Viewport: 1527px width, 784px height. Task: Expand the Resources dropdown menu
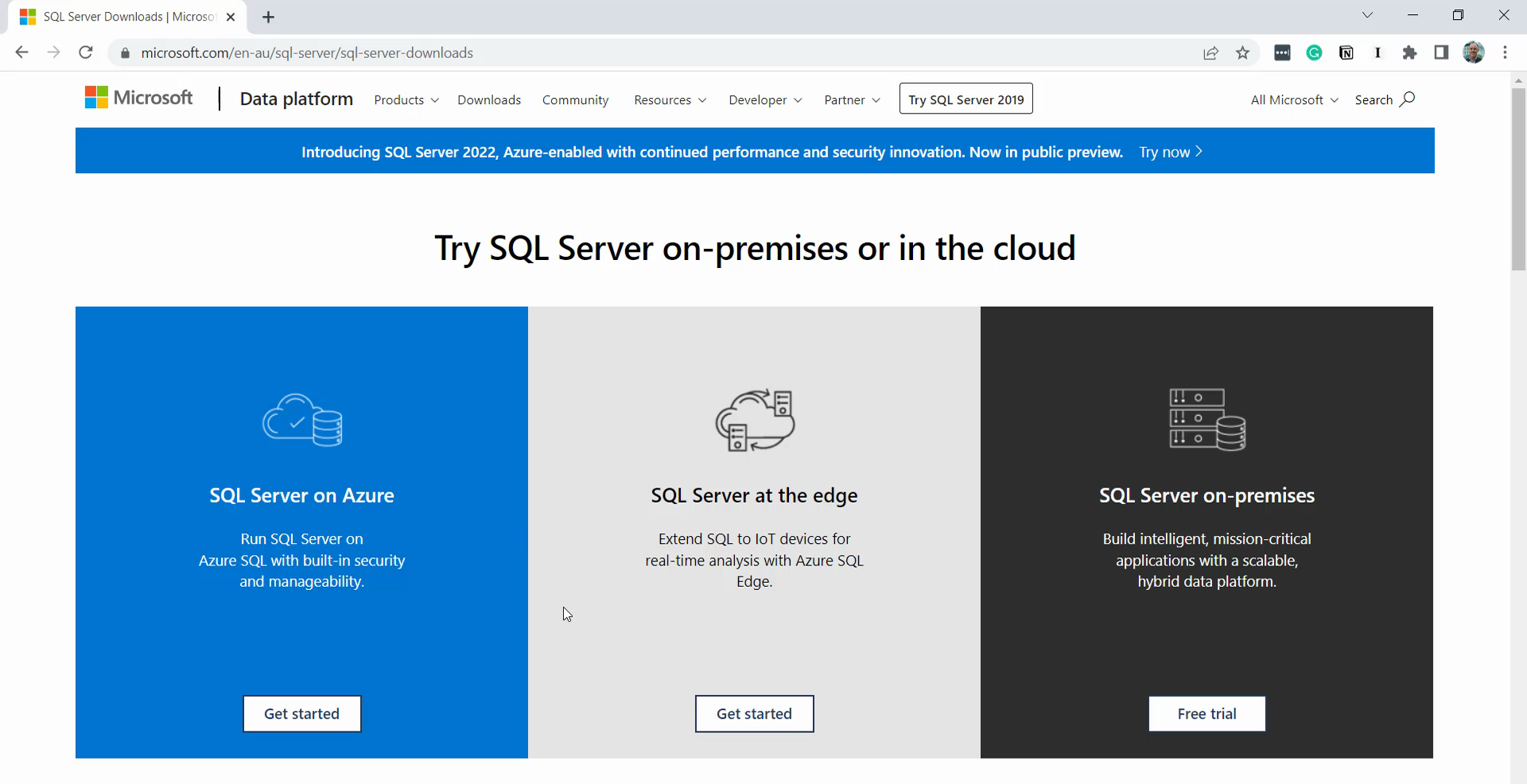click(x=670, y=100)
